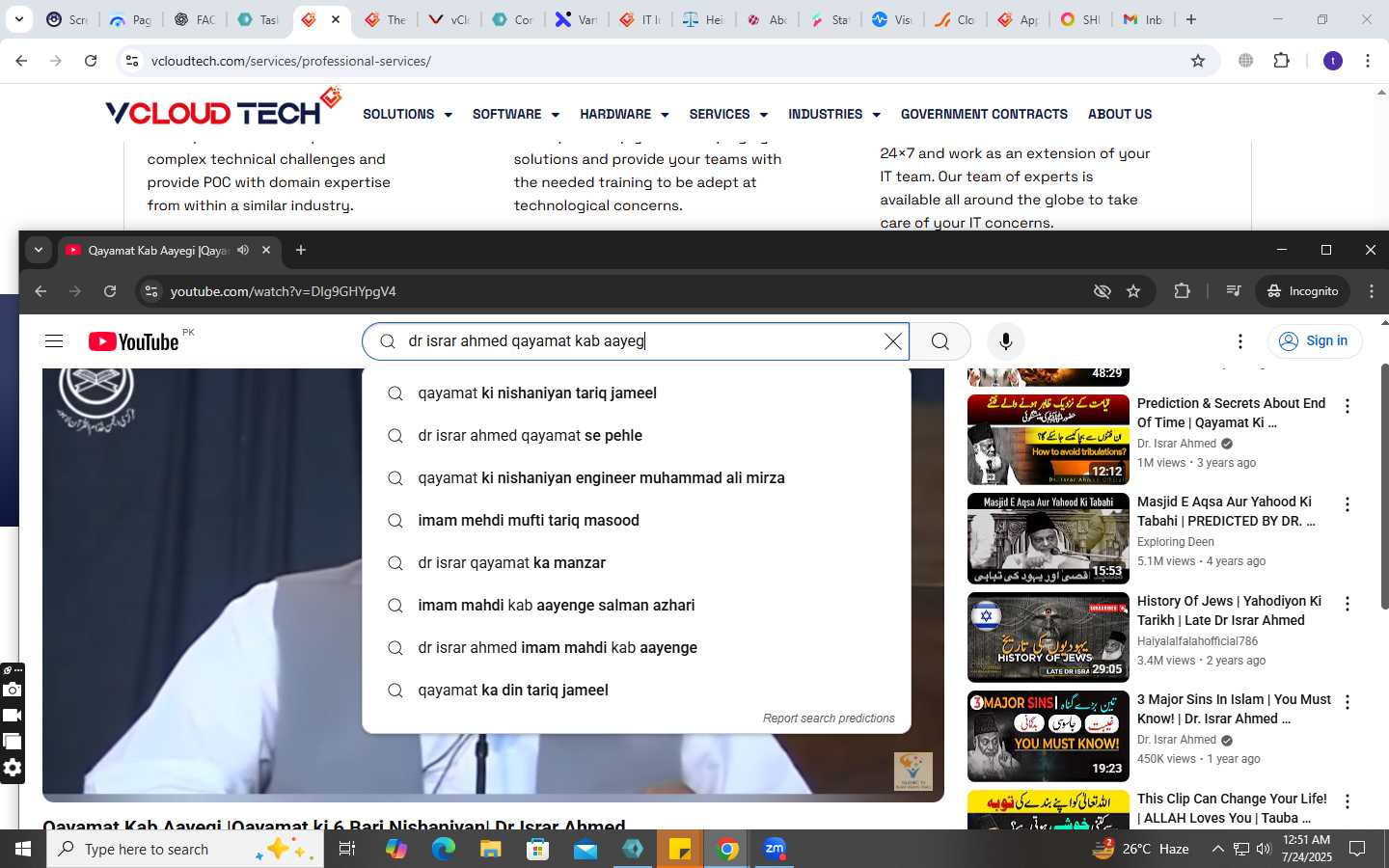Start voice search with microphone icon
This screenshot has width=1389, height=868.
tap(1006, 341)
